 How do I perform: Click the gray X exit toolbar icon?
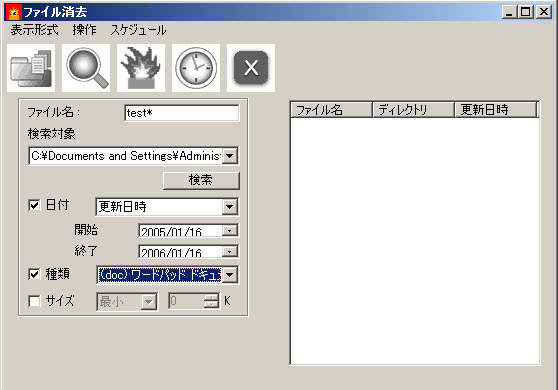pos(251,68)
